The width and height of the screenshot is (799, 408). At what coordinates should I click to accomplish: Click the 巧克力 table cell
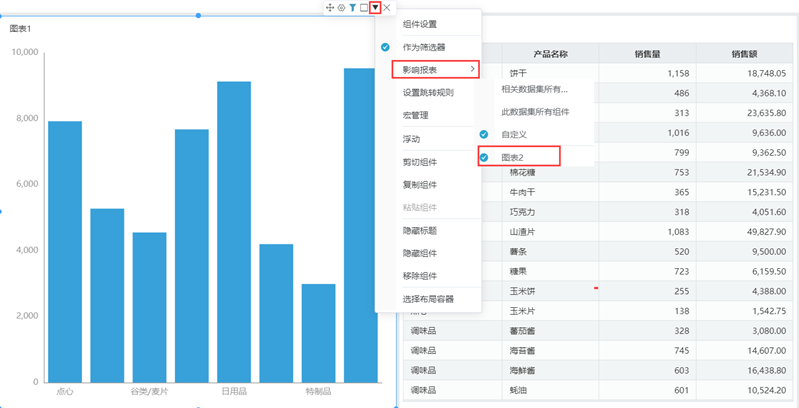tap(550, 212)
